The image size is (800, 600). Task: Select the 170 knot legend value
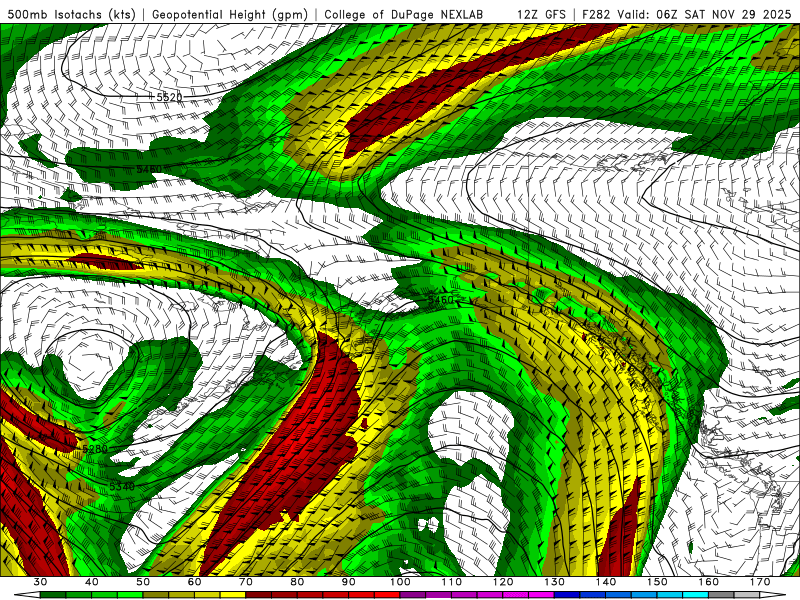point(760,582)
